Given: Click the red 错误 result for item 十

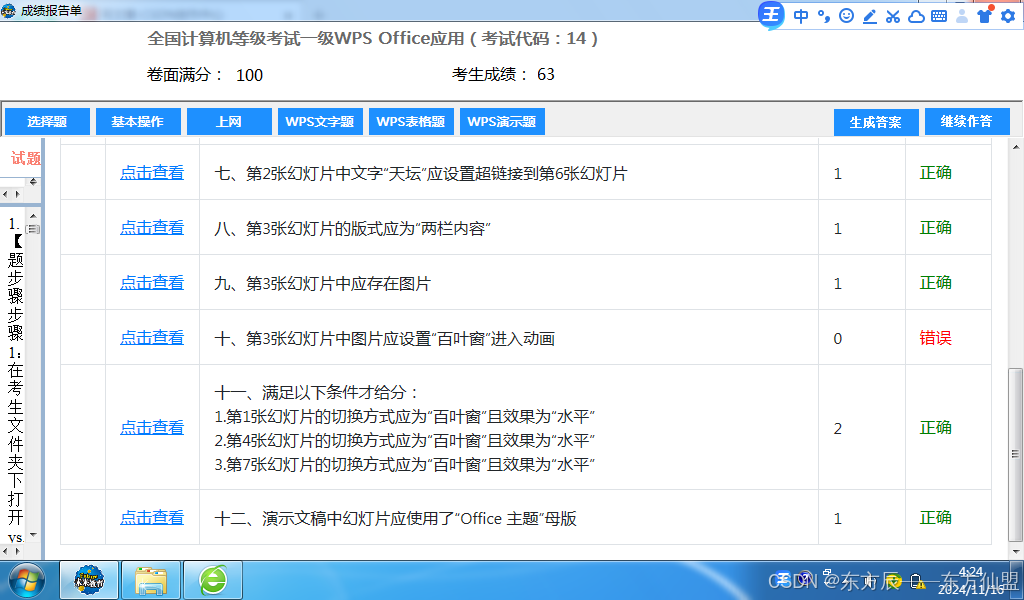Looking at the screenshot, I should [936, 338].
